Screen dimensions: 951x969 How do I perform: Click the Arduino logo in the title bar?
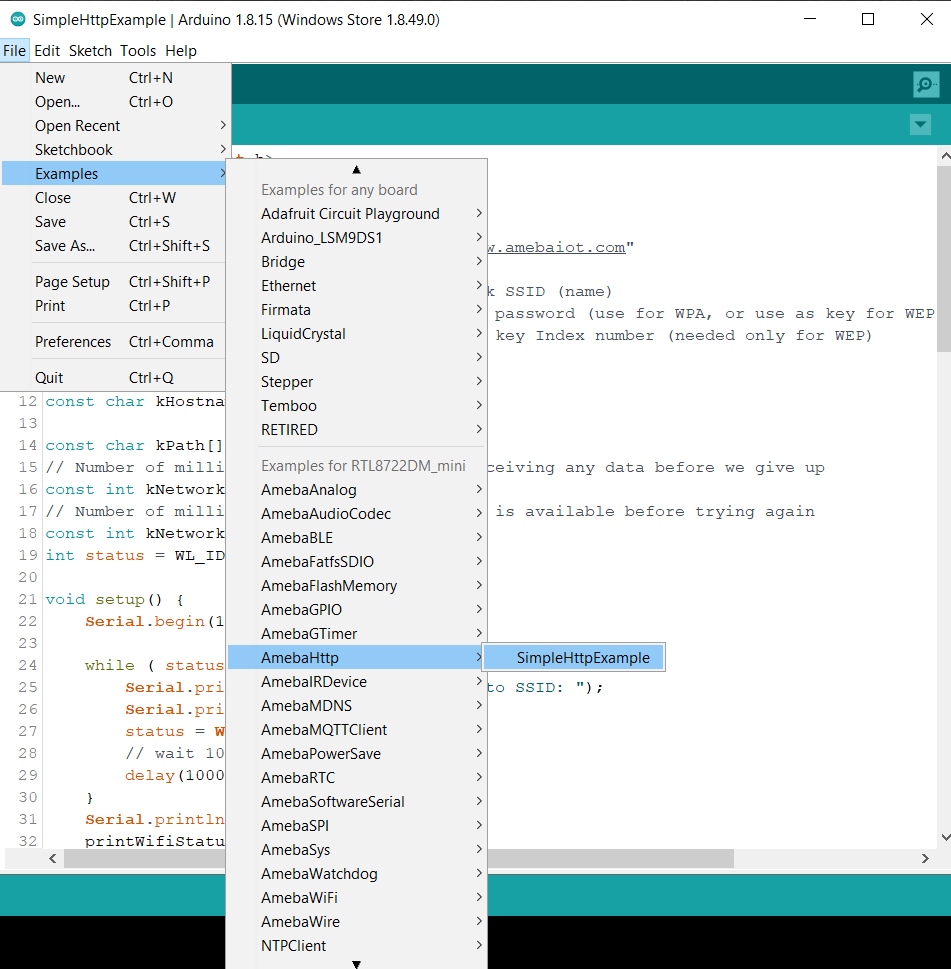17,20
